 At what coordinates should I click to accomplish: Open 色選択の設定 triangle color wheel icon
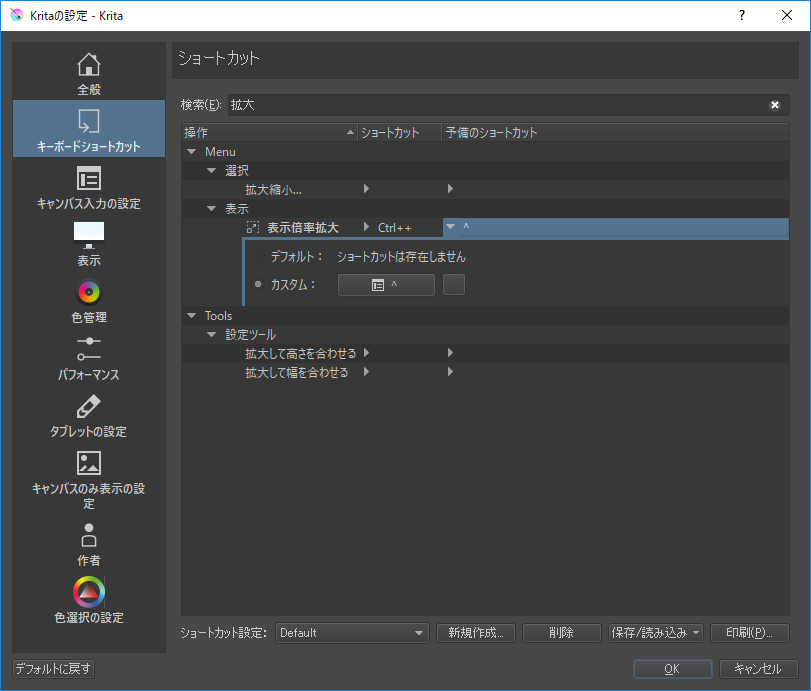[89, 592]
